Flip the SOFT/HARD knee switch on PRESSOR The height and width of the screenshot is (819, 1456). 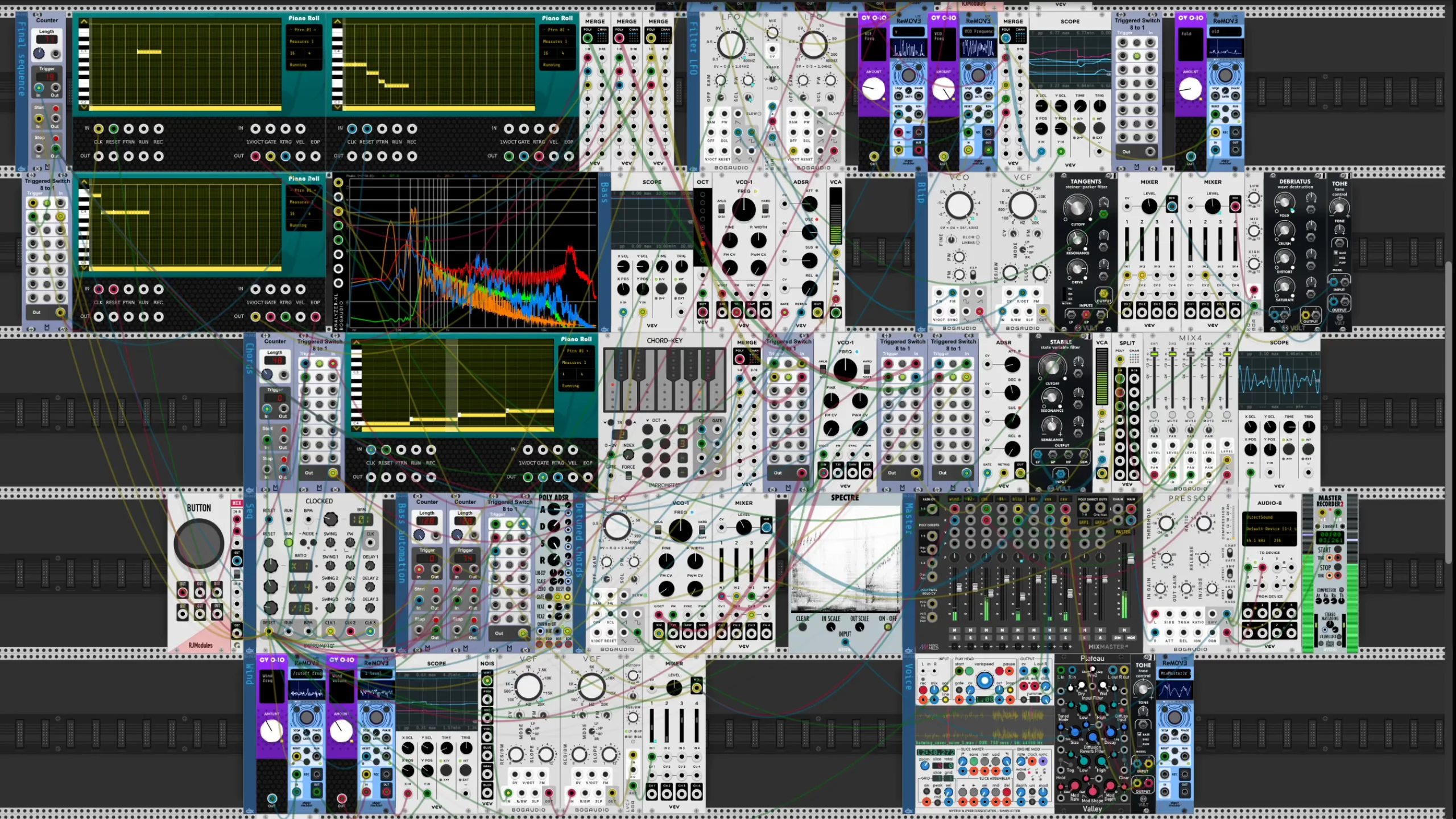coord(1230,594)
